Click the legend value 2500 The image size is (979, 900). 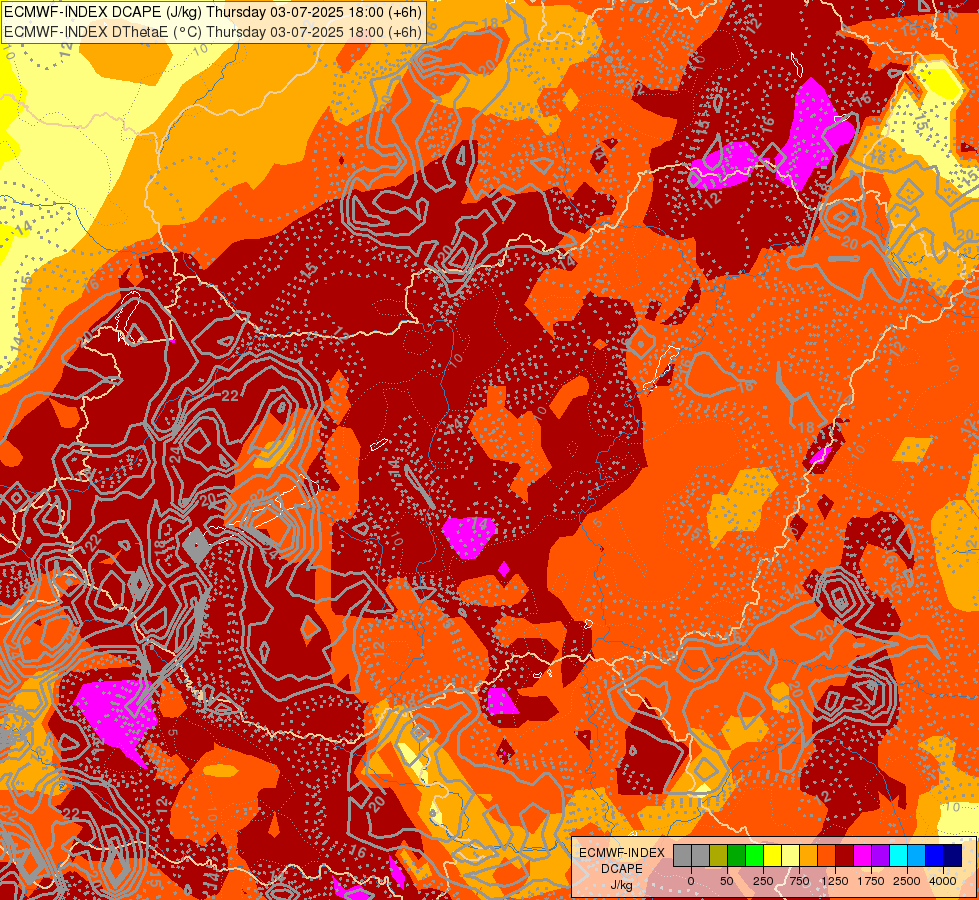[x=907, y=881]
